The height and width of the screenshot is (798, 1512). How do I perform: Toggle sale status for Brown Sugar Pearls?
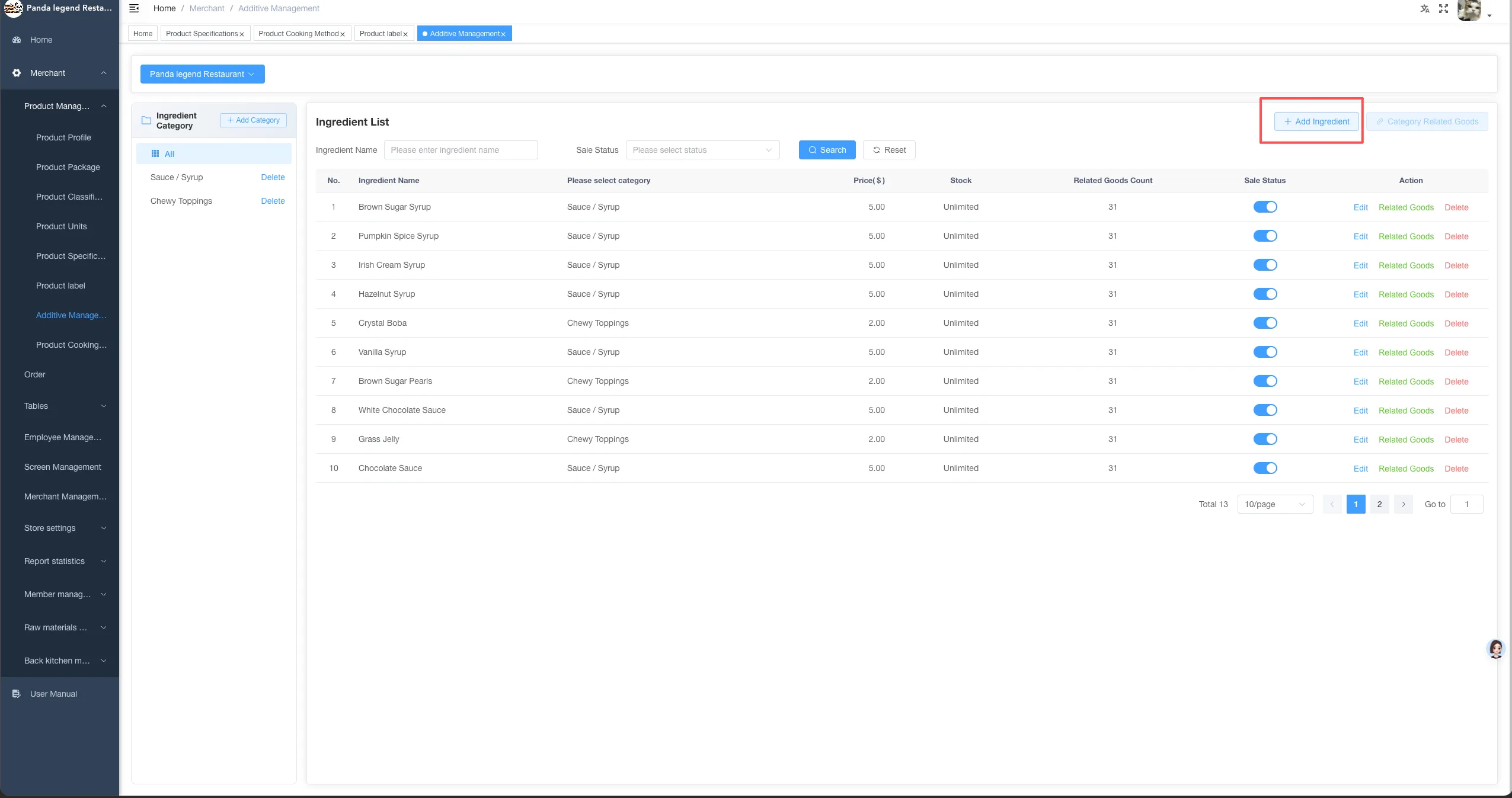[x=1265, y=381]
